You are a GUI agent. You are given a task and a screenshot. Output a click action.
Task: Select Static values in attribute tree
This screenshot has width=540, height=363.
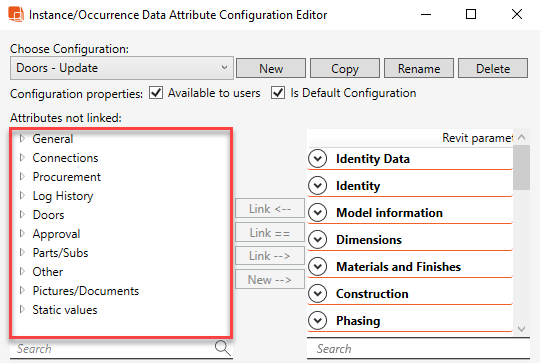coord(65,310)
